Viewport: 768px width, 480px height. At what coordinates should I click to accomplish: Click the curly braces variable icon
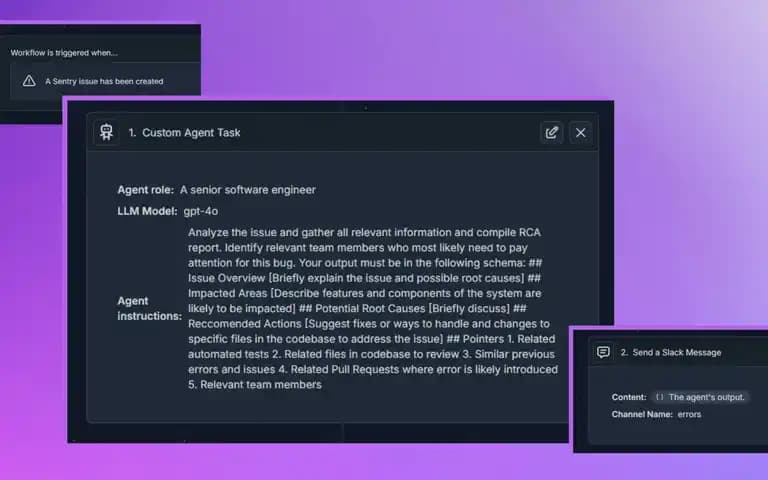click(659, 397)
